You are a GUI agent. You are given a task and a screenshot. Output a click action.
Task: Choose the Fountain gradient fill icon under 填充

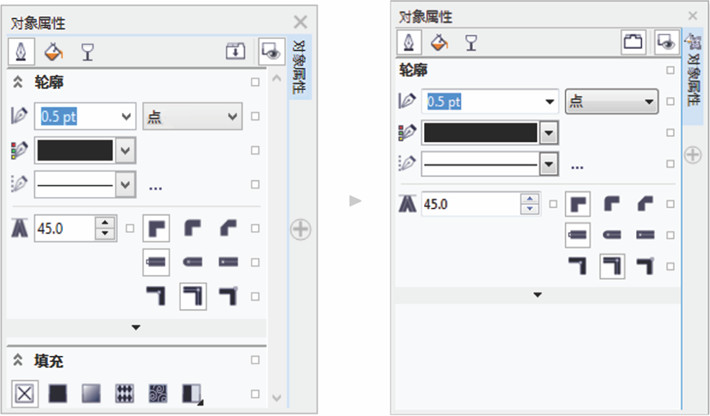pos(91,393)
